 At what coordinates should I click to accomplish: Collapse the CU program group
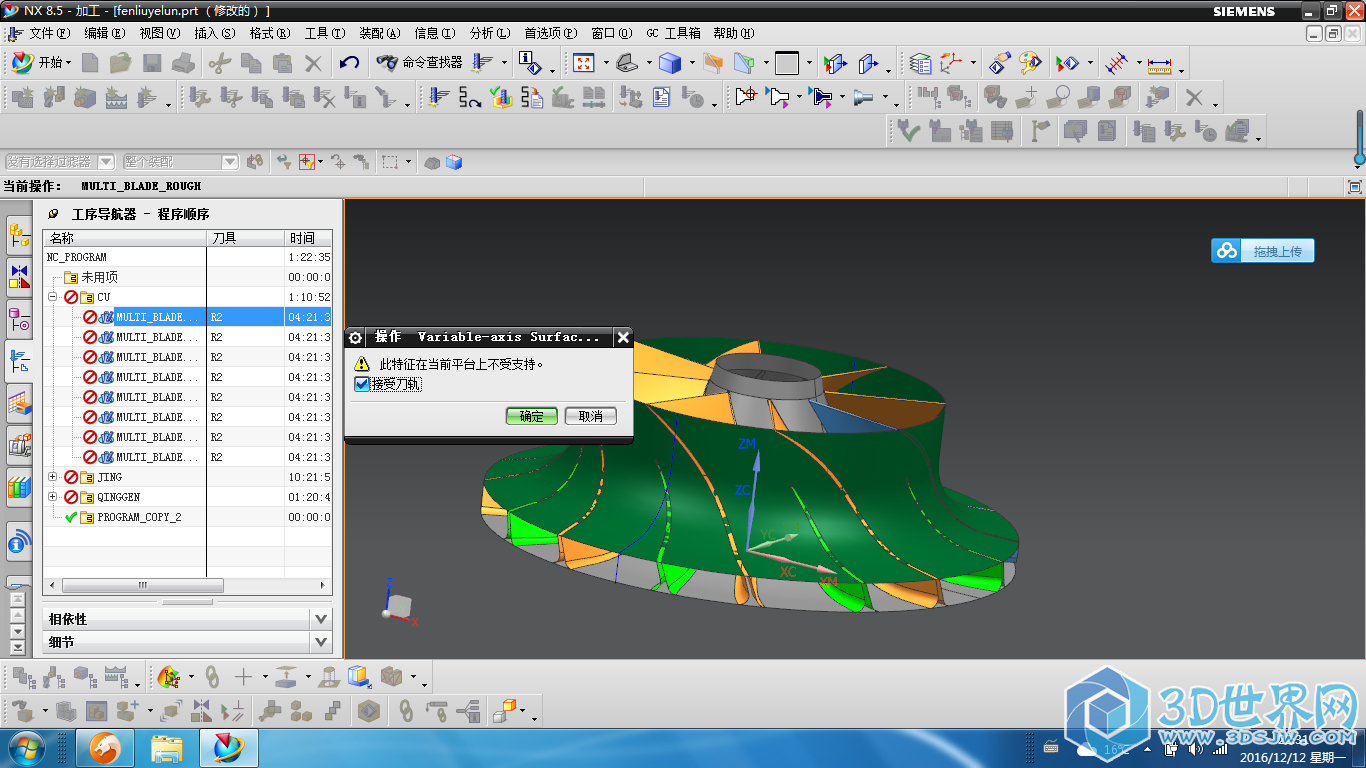point(53,297)
